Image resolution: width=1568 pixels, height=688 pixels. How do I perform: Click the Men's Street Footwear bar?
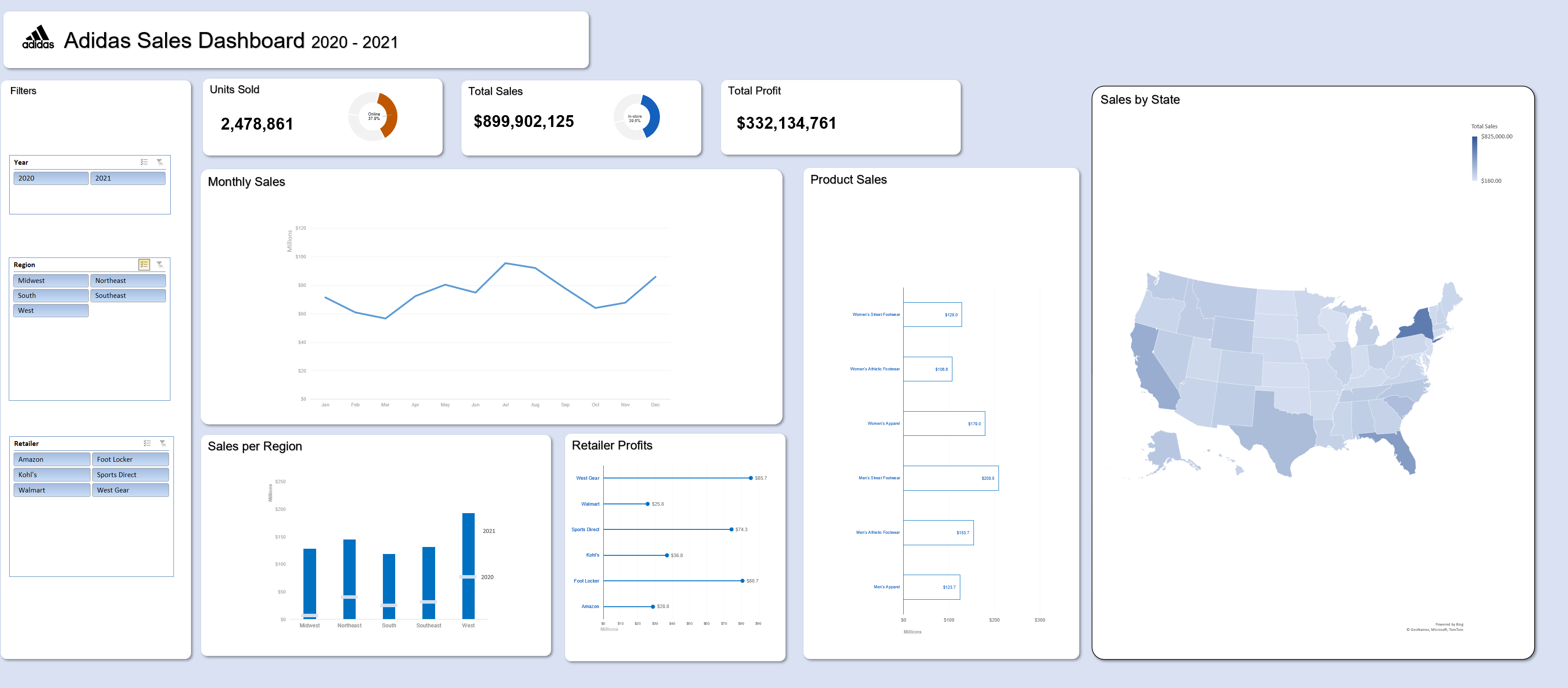tap(951, 478)
